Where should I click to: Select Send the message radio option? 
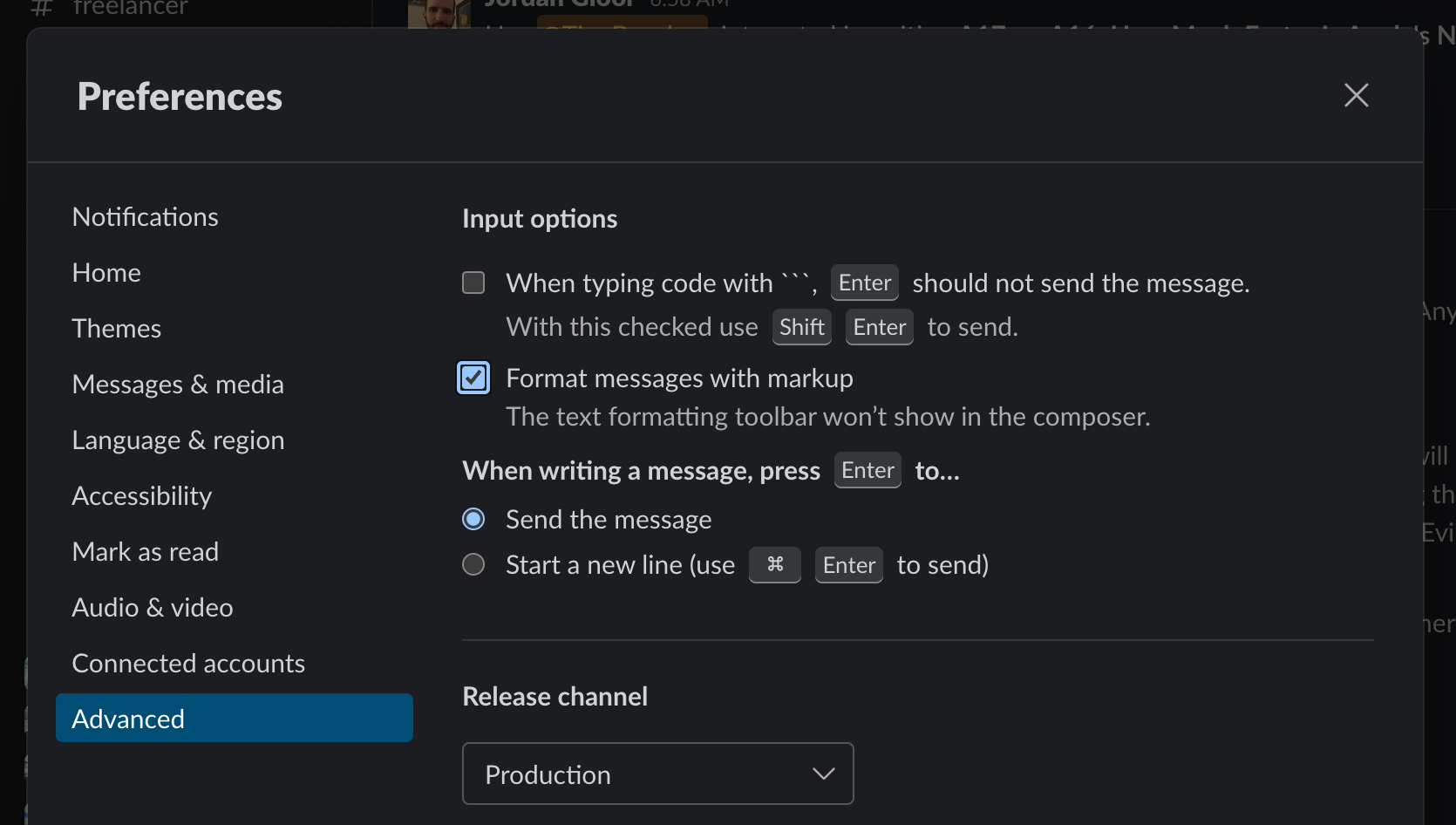tap(473, 519)
